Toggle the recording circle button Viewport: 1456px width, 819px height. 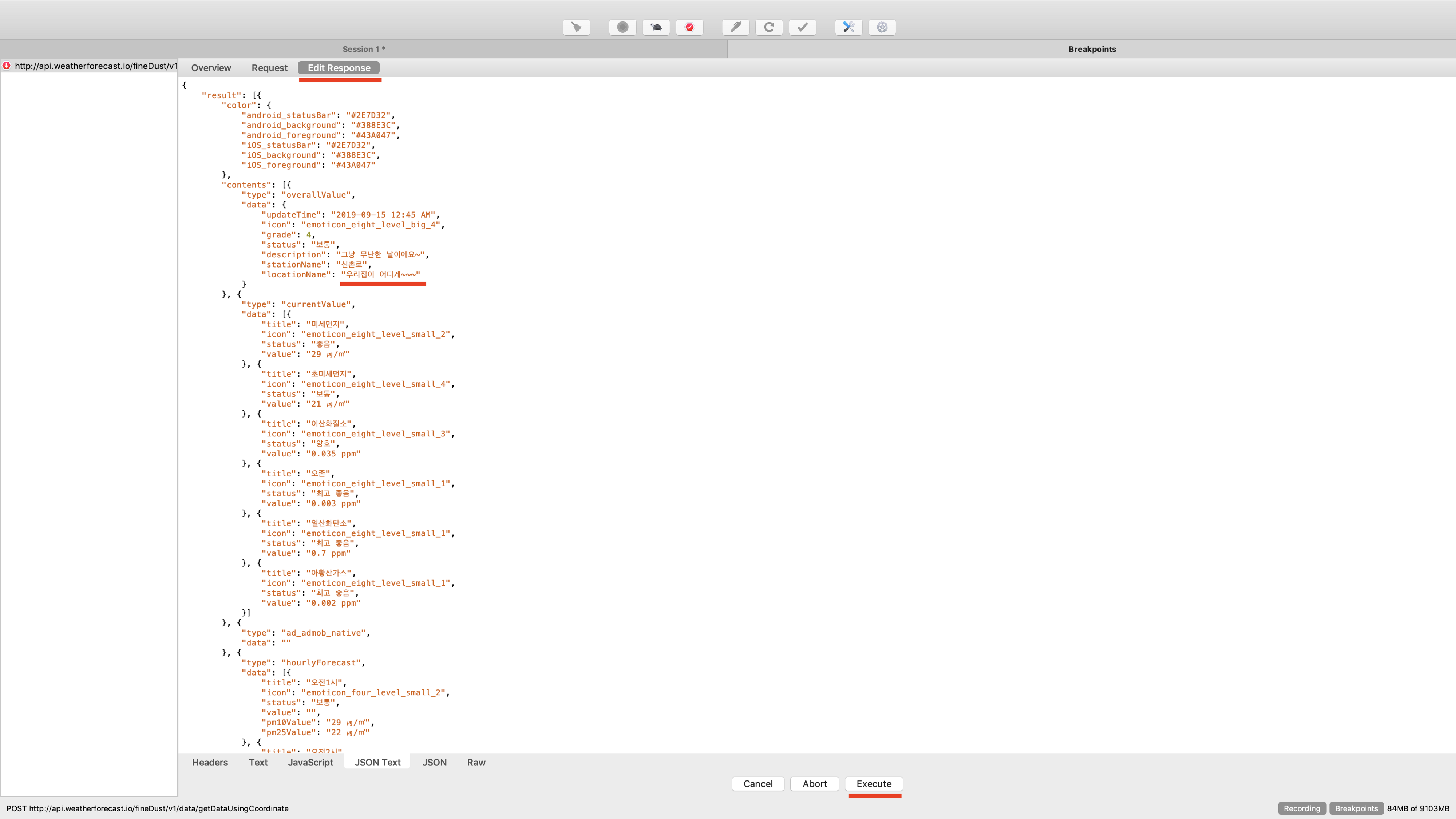pos(622,27)
